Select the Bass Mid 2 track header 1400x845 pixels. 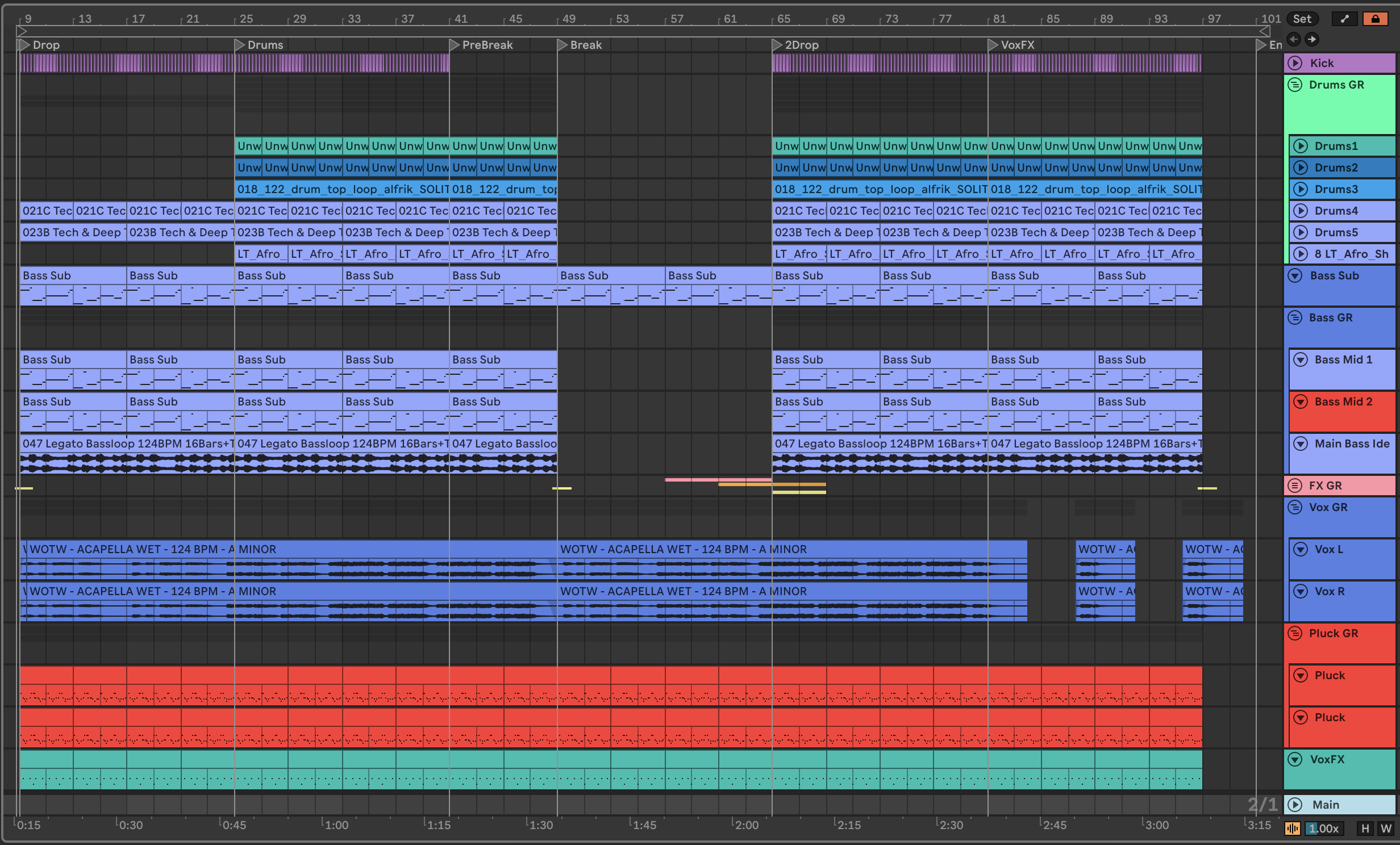click(1343, 402)
